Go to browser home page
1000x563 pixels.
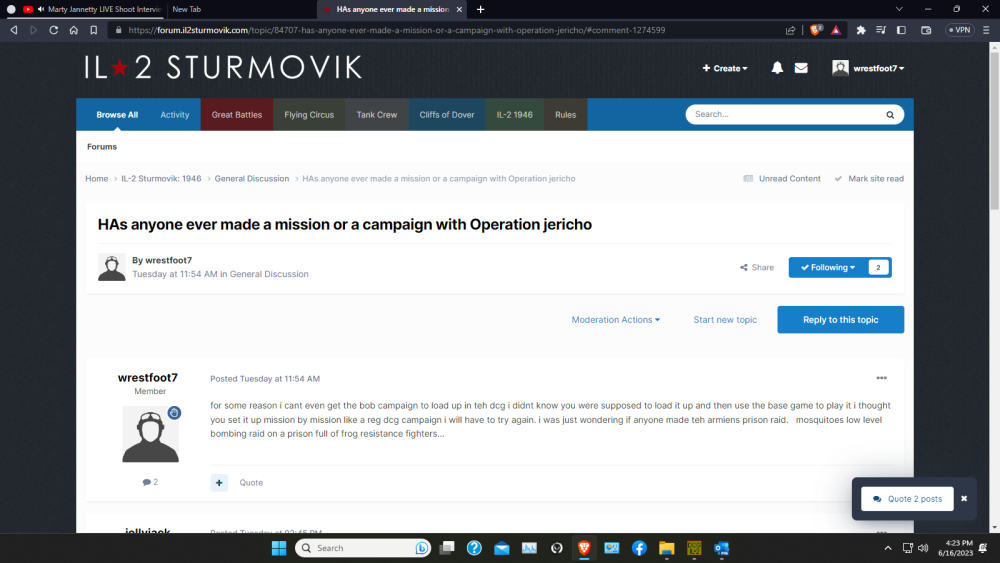74,30
